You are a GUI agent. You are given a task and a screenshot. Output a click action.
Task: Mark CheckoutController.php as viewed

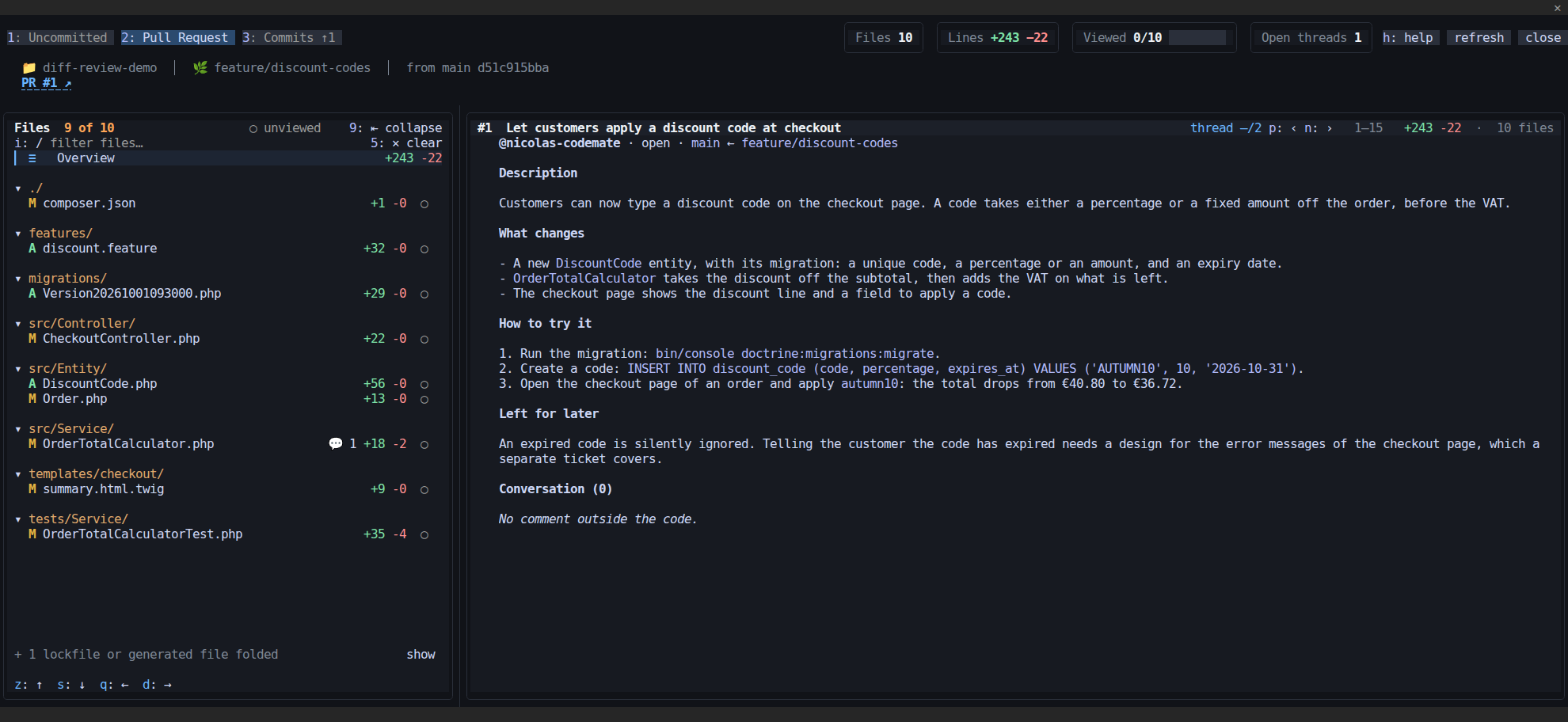[x=424, y=340]
